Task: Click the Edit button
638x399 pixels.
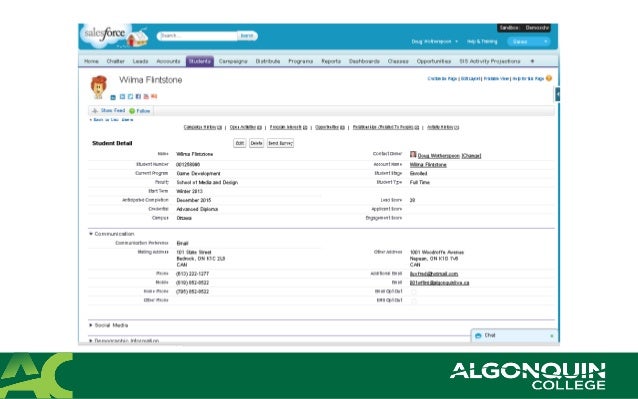Action: coord(240,143)
